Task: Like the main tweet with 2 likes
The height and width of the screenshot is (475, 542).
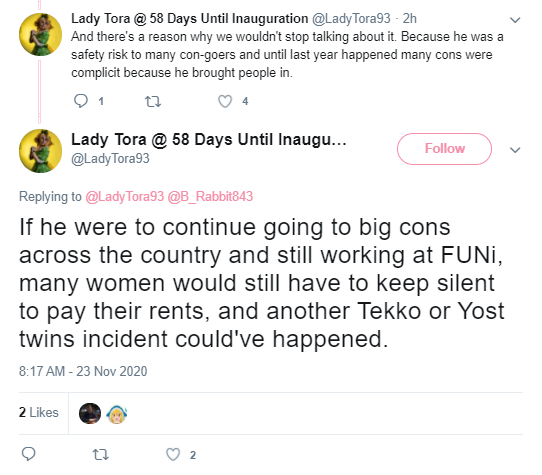Action: coord(173,454)
